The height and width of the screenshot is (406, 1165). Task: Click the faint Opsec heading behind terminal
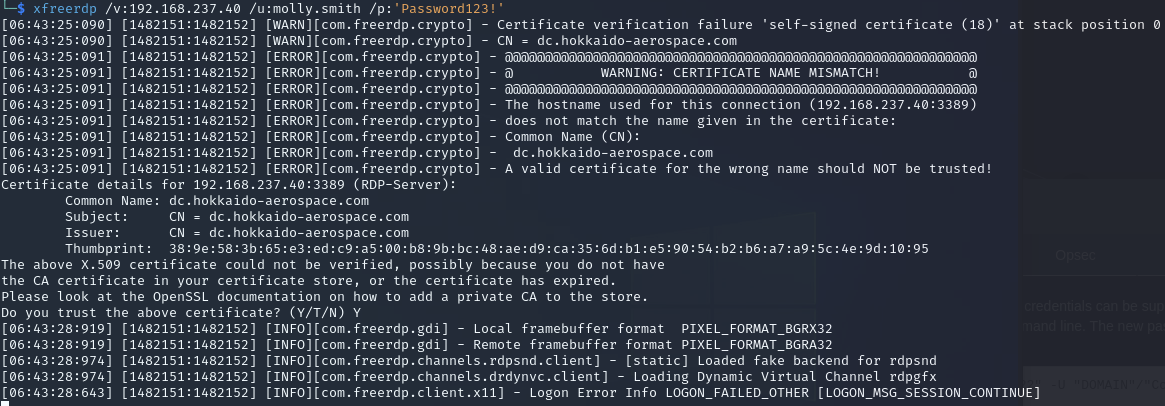1074,255
